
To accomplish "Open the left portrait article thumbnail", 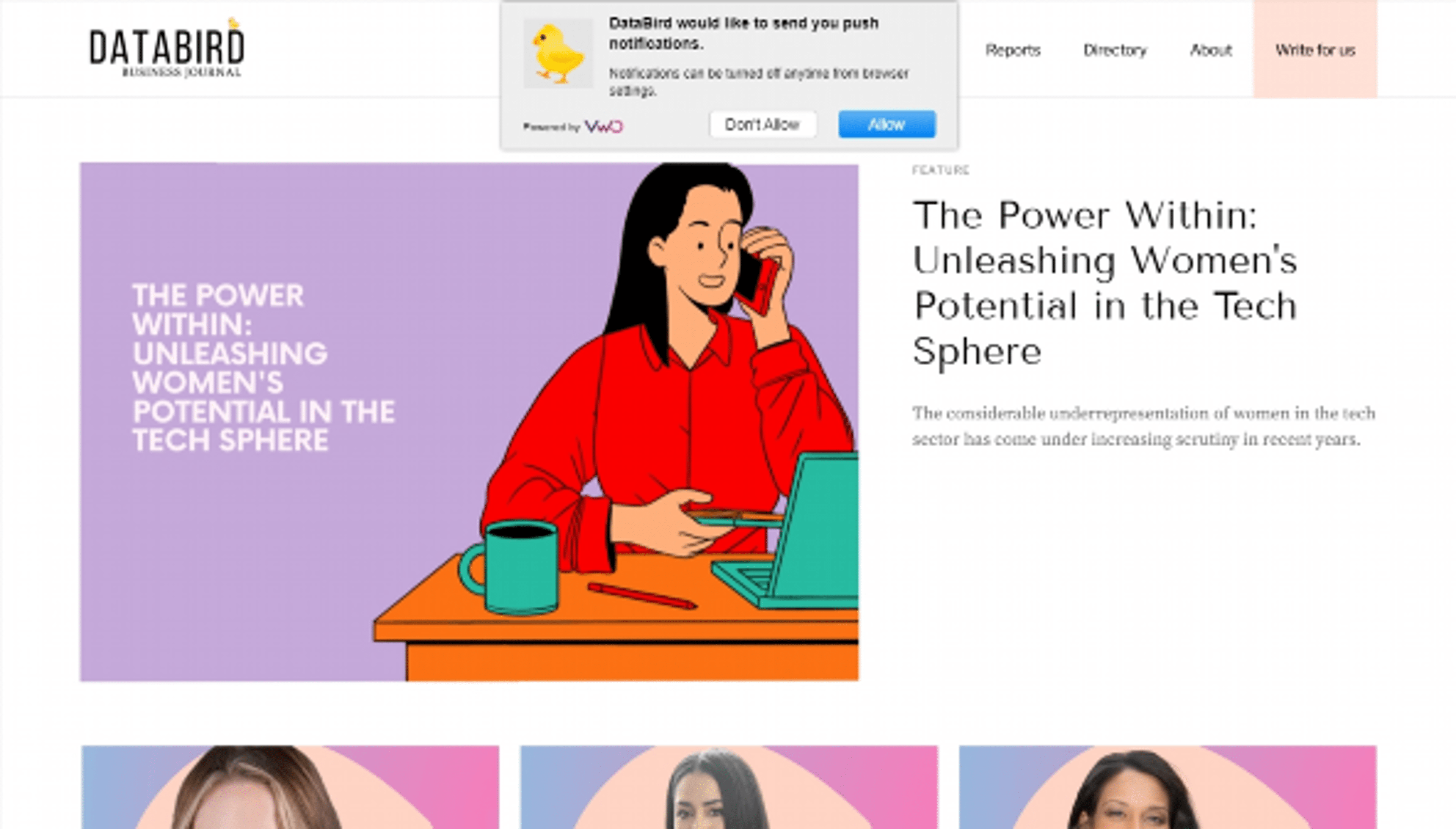I will point(290,787).
